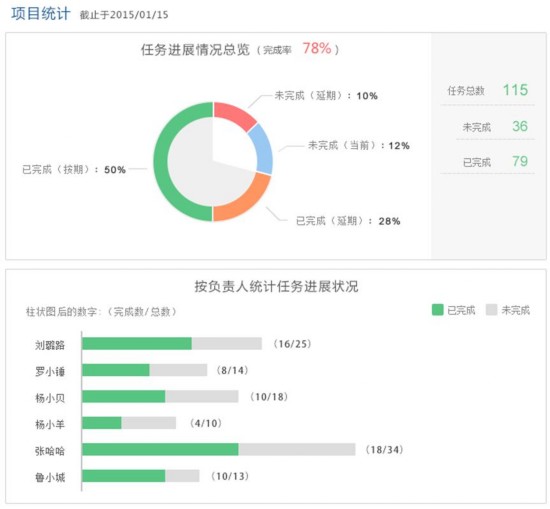Click the (16/25) count label
The height and width of the screenshot is (509, 550).
point(292,344)
